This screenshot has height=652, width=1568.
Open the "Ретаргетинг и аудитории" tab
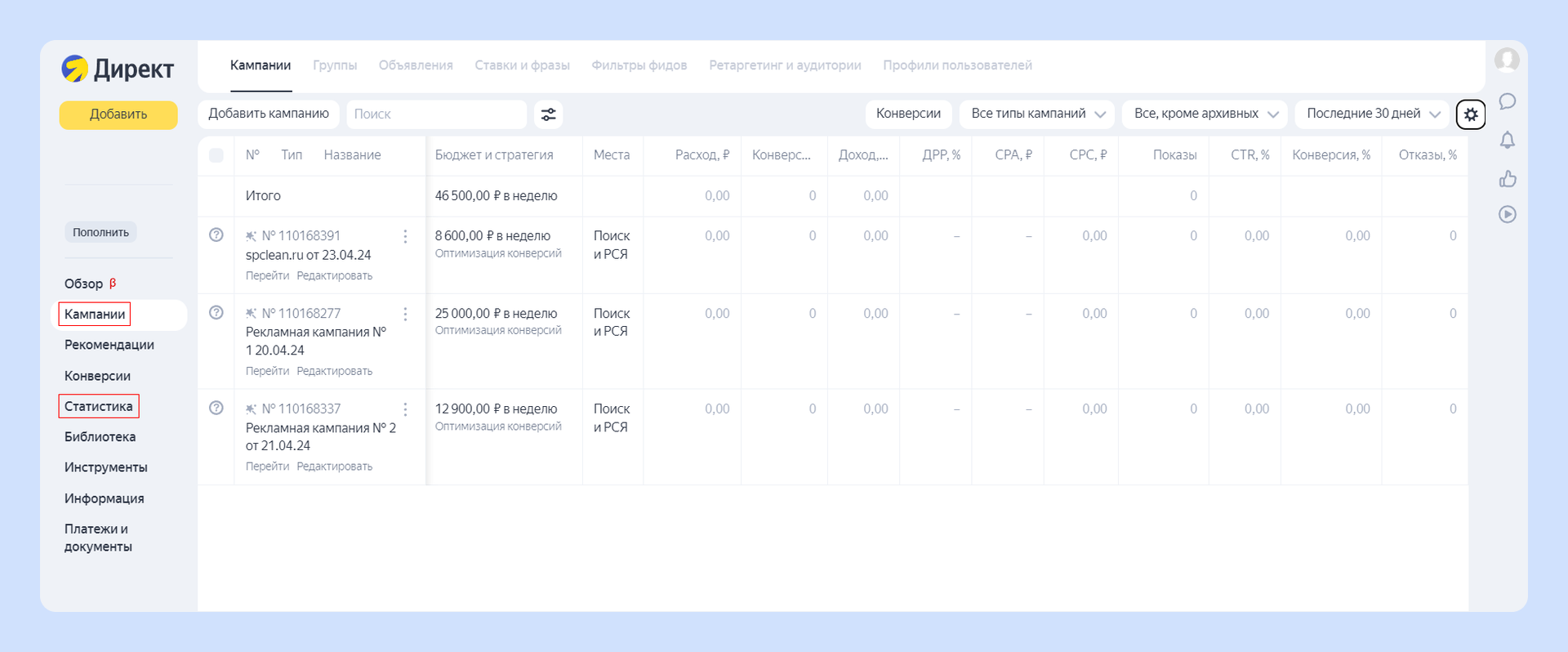pyautogui.click(x=785, y=65)
